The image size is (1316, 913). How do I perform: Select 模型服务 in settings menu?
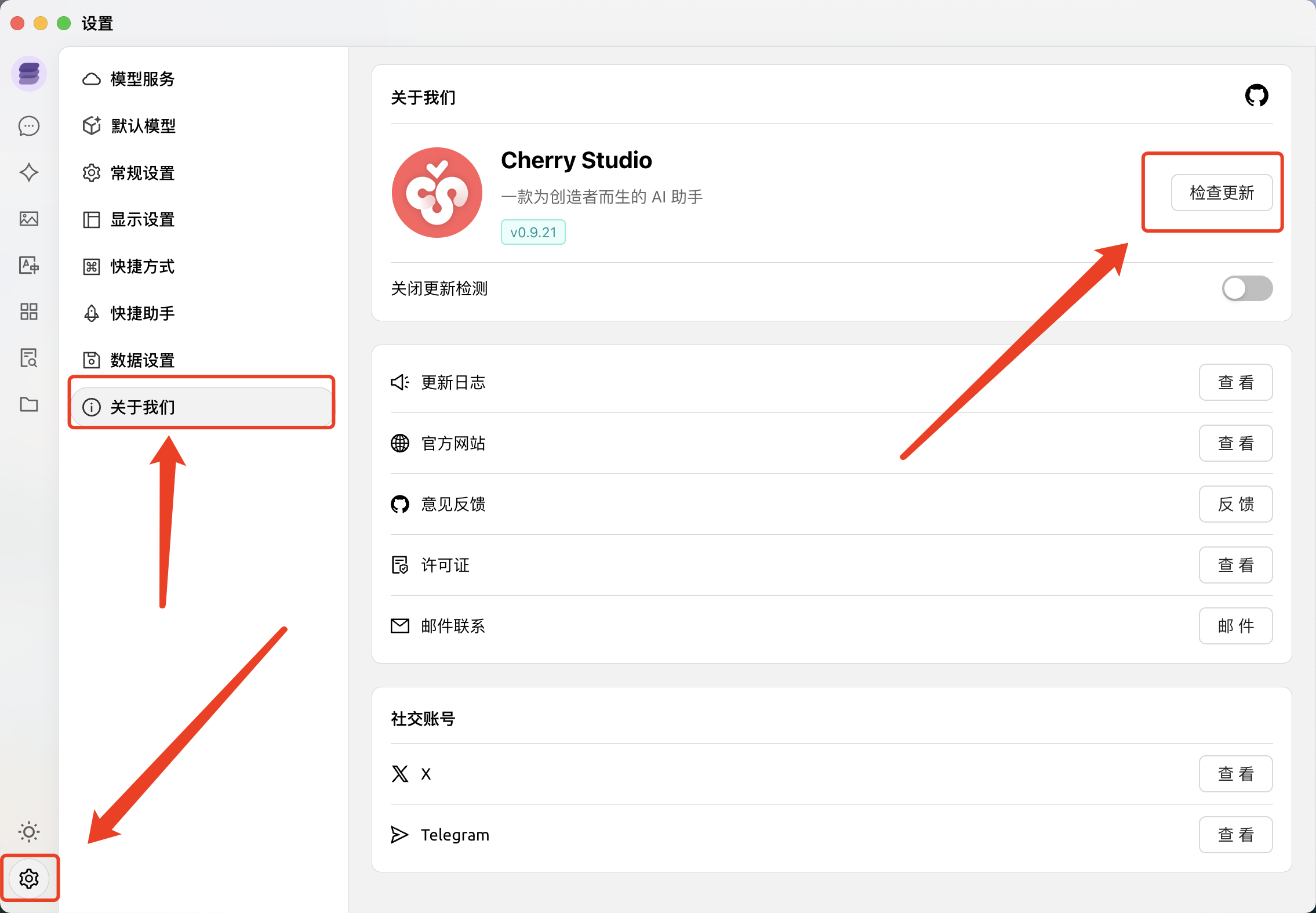[x=142, y=79]
